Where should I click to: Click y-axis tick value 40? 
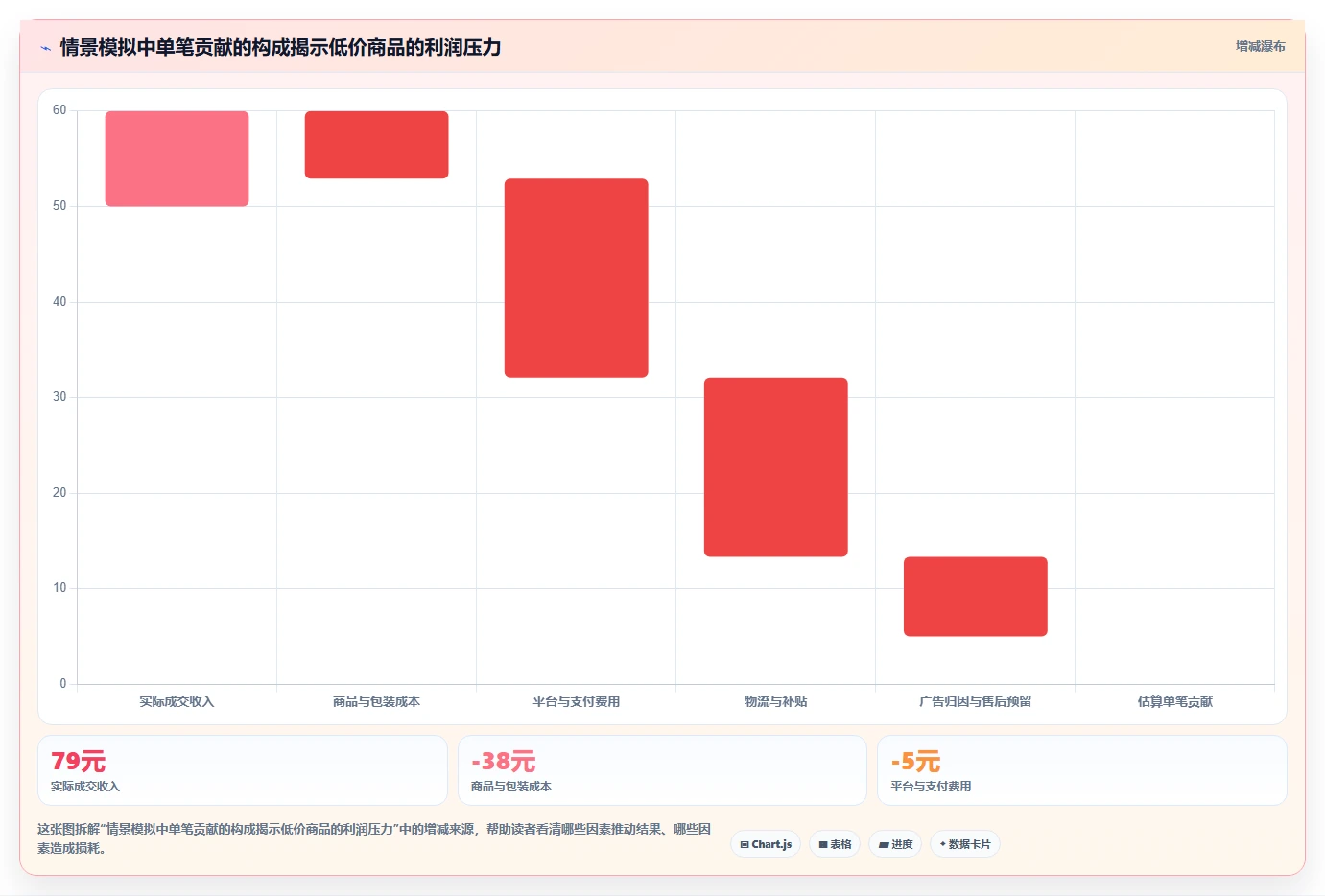[x=59, y=302]
